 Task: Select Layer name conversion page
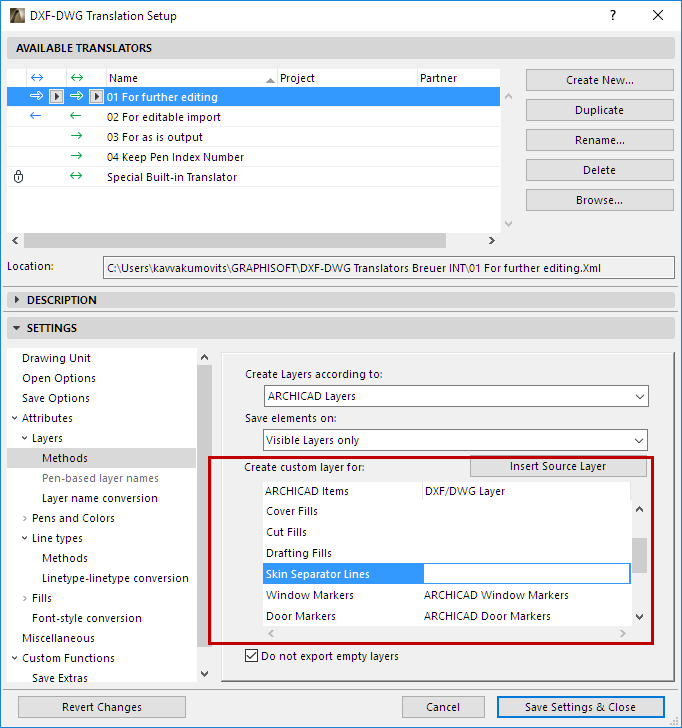click(x=100, y=498)
